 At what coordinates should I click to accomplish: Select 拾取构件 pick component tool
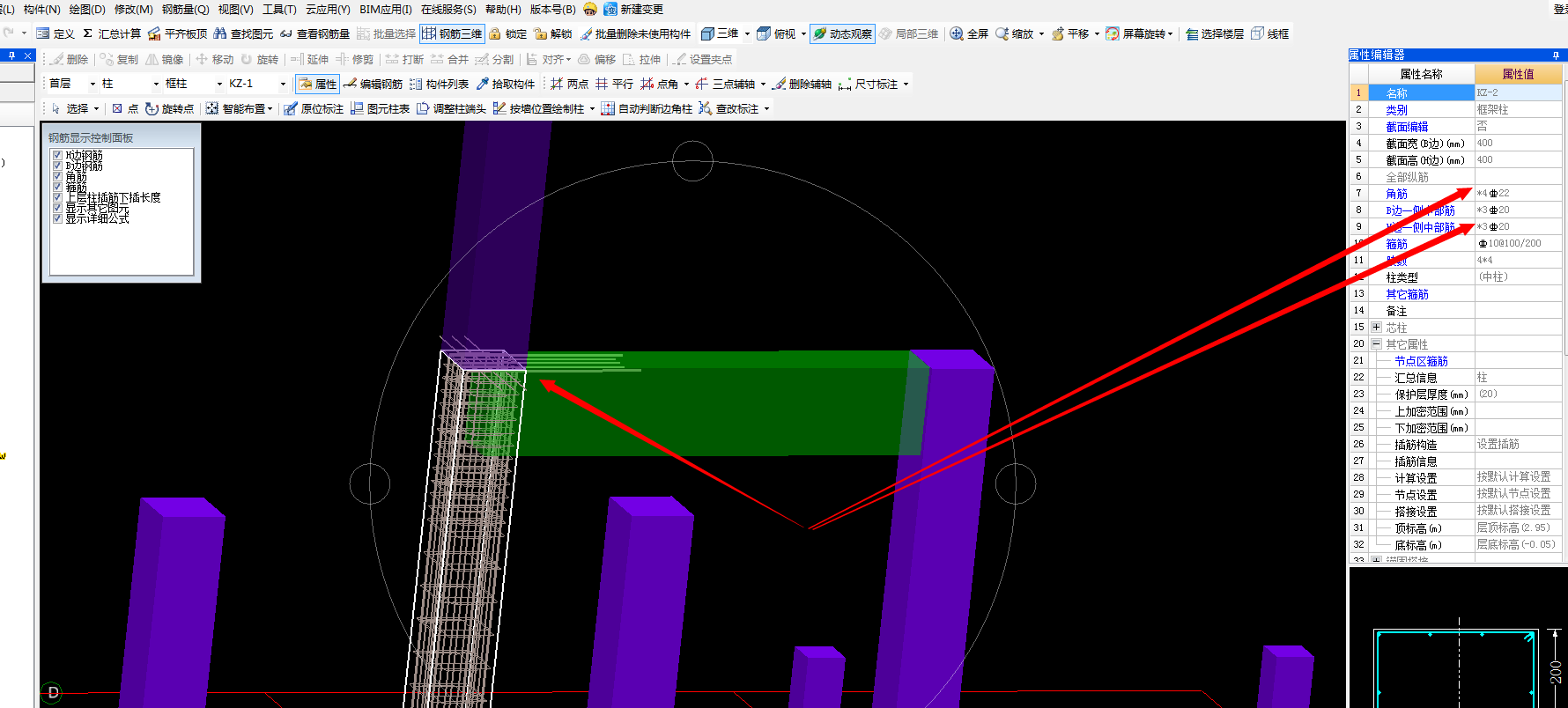tap(506, 84)
